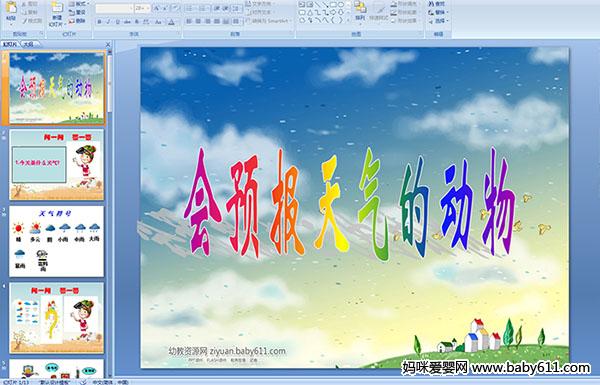Apply bullets with the Bullets icon
The height and width of the screenshot is (385, 600).
tap(190, 8)
